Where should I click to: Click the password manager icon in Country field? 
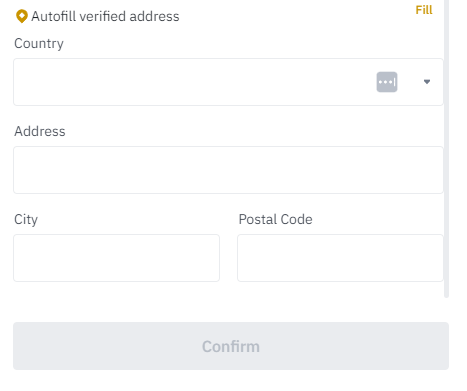[387, 82]
